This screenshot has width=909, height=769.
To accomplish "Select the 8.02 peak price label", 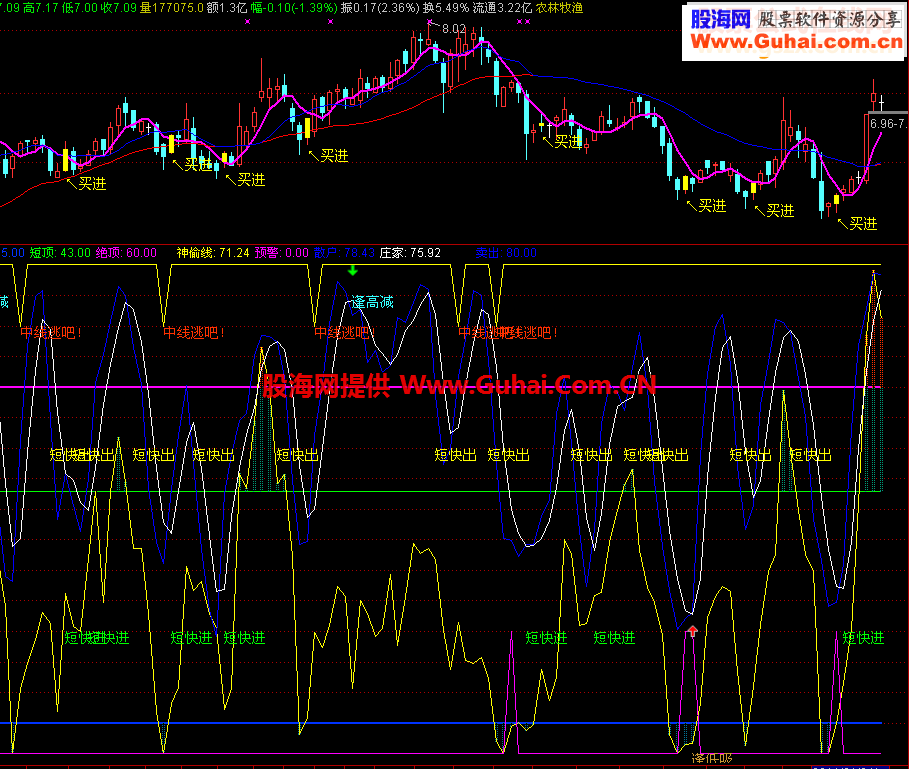I will point(454,29).
